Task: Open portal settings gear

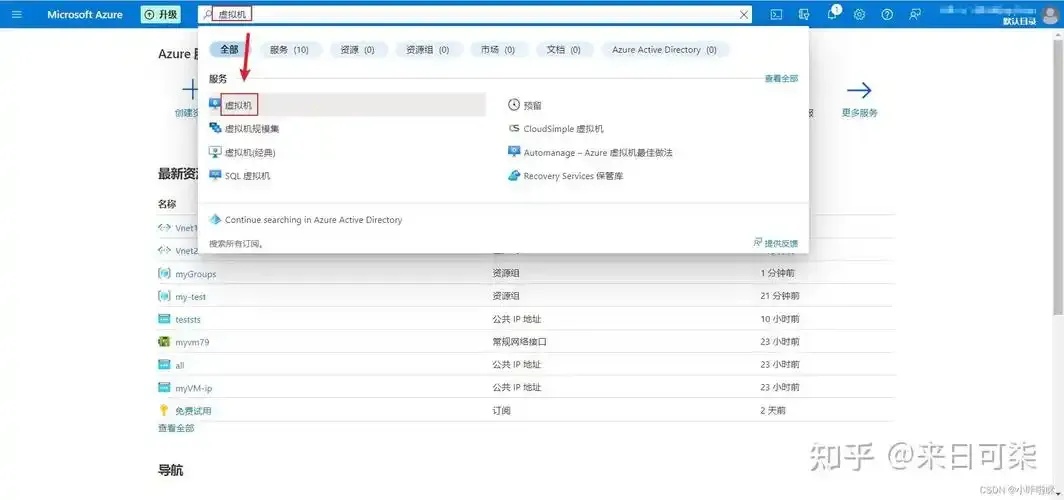Action: (860, 14)
